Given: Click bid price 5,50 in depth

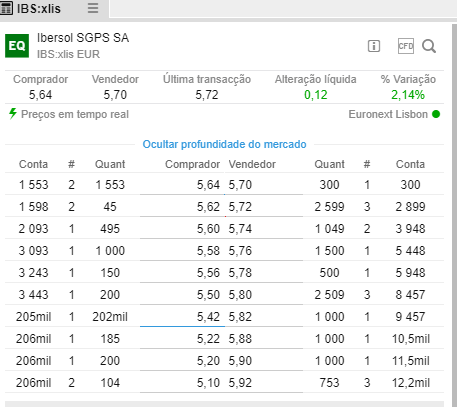Looking at the screenshot, I should (x=208, y=295).
